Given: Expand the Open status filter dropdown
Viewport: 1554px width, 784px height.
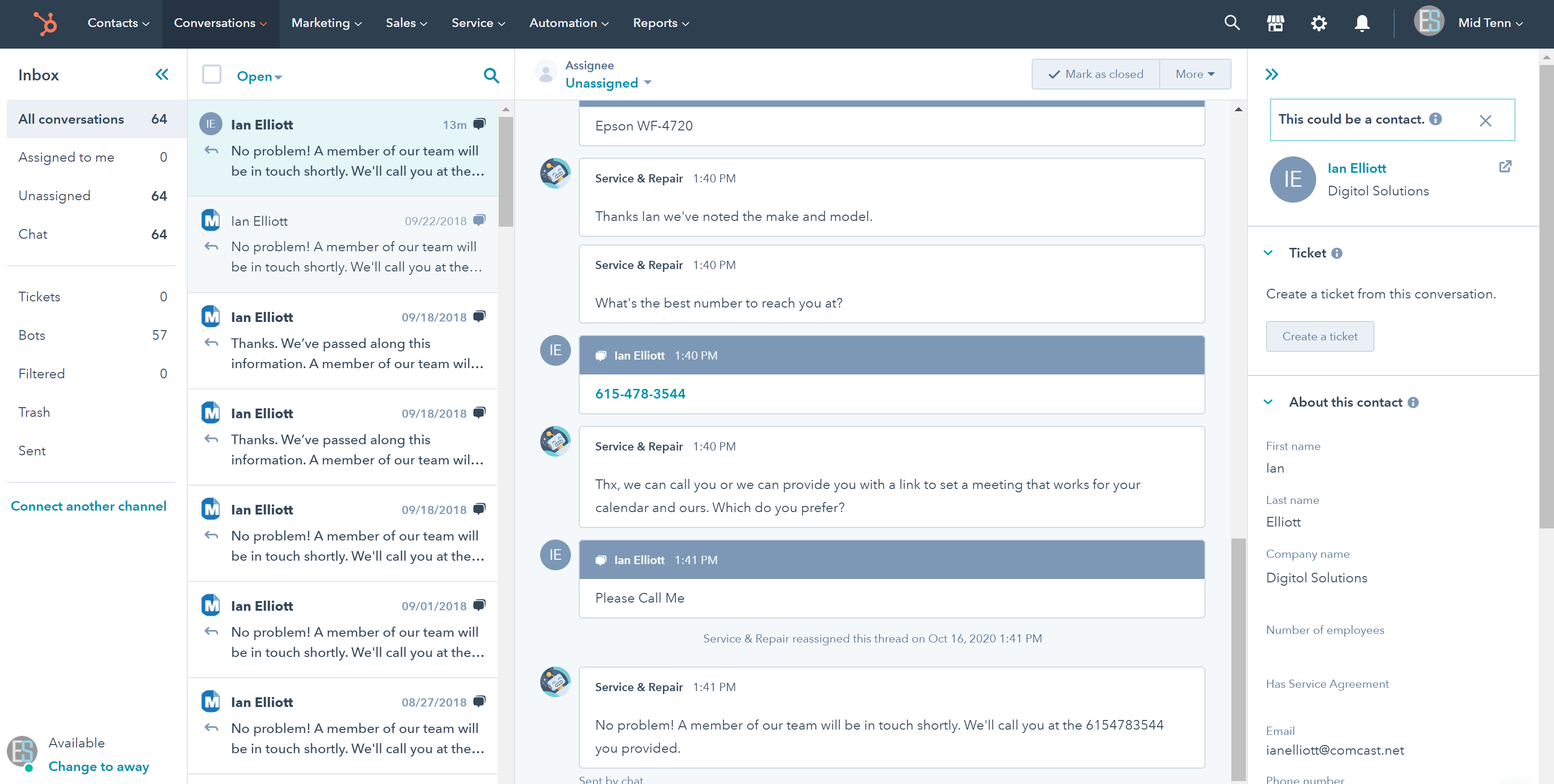Looking at the screenshot, I should (x=259, y=75).
